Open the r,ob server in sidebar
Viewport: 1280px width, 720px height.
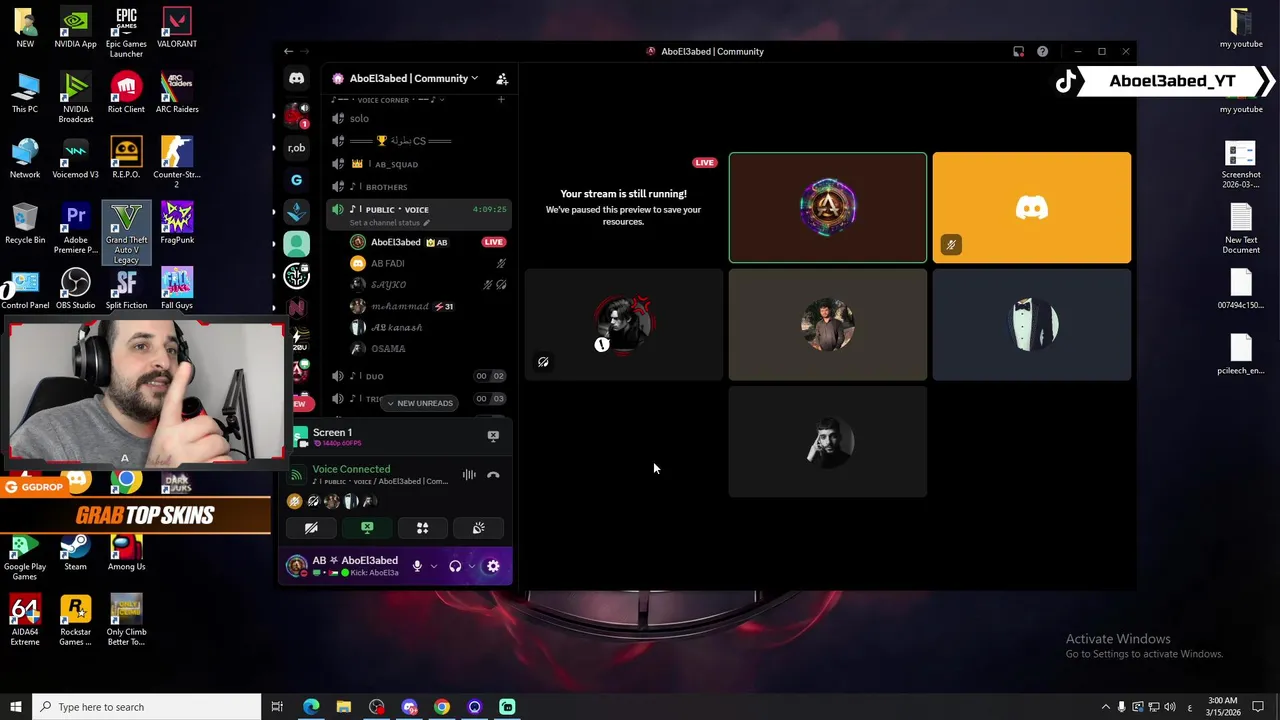[x=296, y=148]
